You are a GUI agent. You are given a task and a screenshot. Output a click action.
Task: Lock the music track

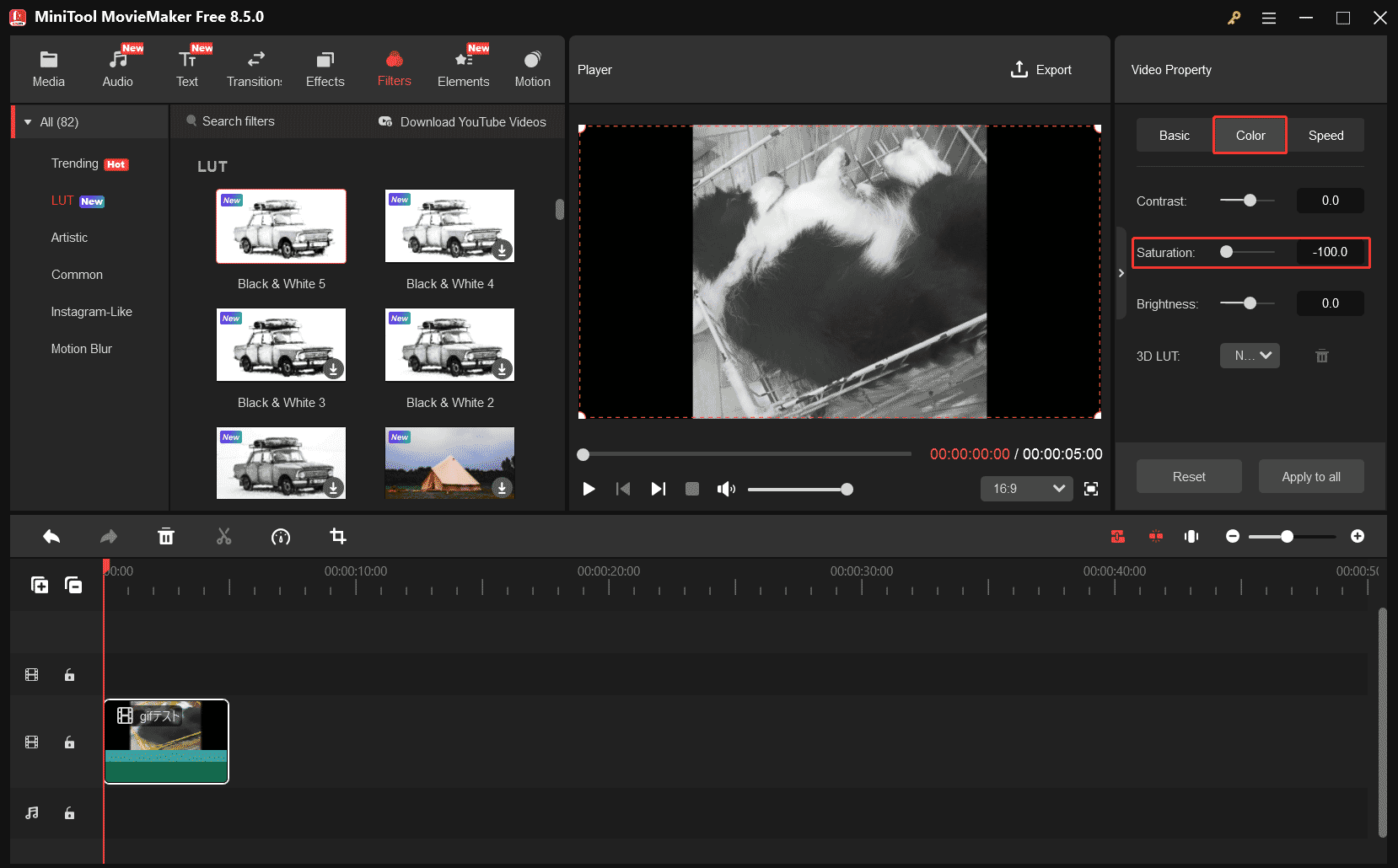pos(69,813)
